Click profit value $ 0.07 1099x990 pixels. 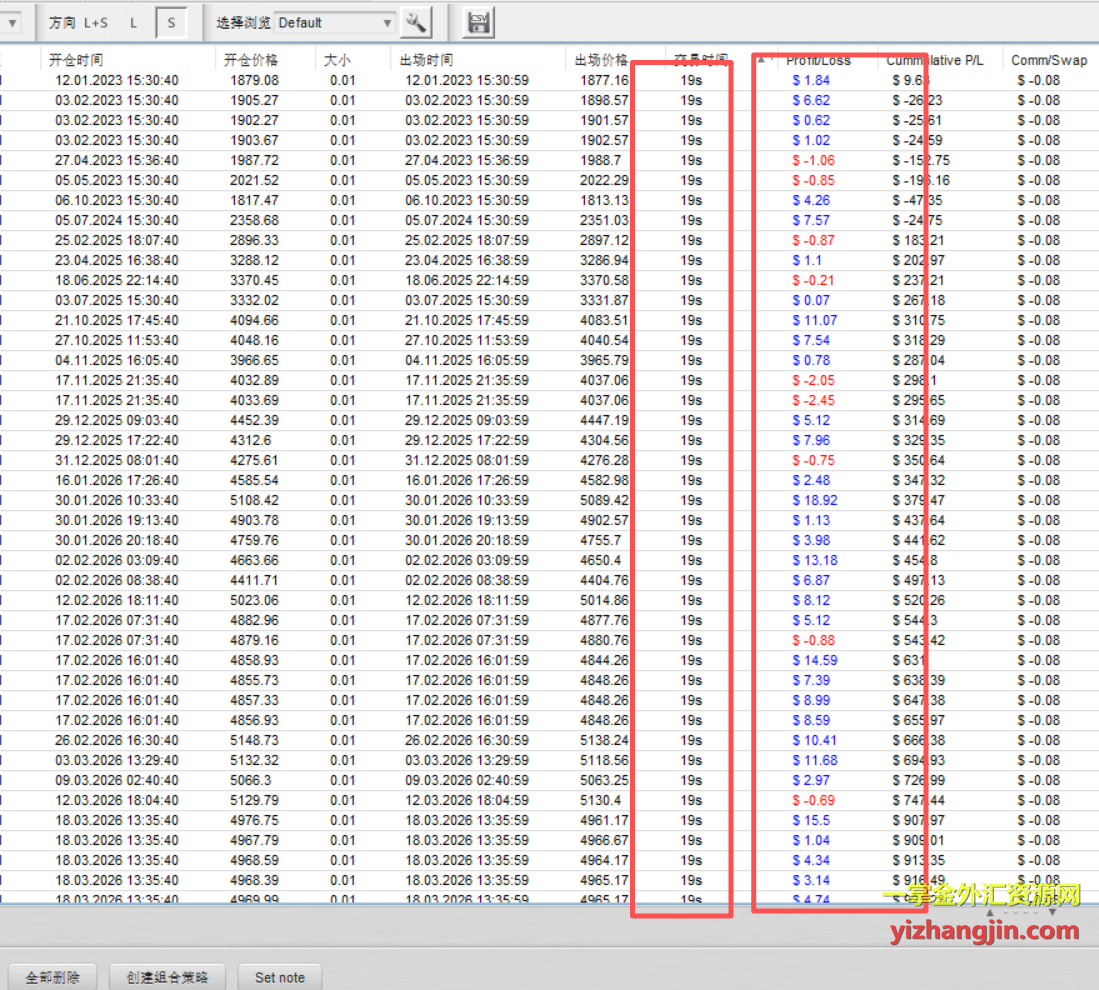(811, 300)
